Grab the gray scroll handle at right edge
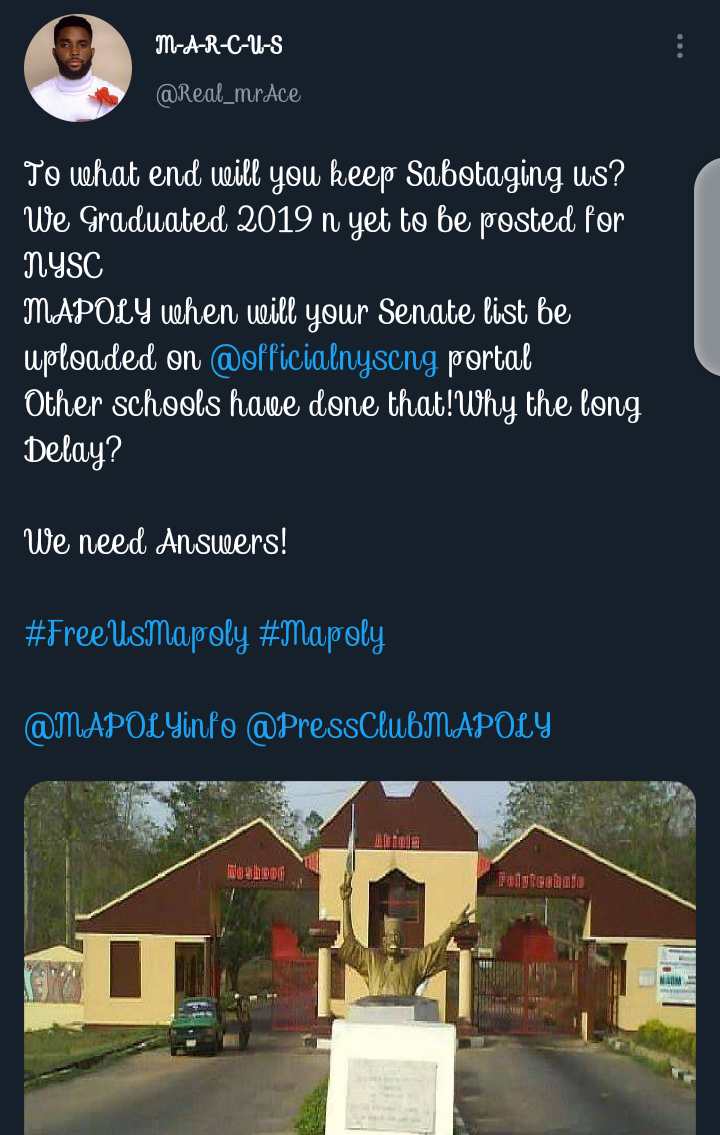720x1135 pixels. click(x=707, y=267)
